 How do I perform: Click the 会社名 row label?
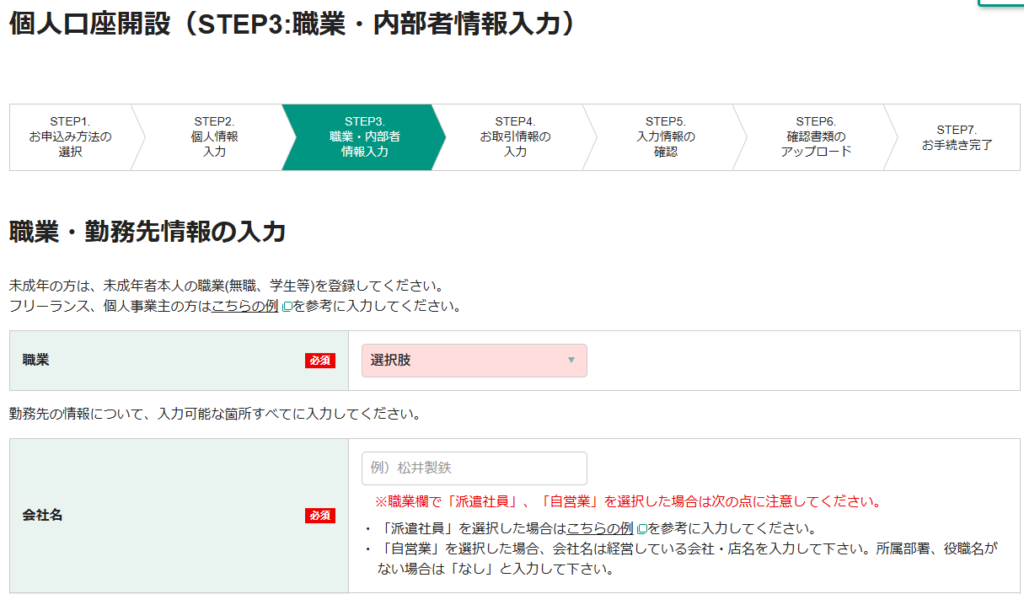[42, 516]
